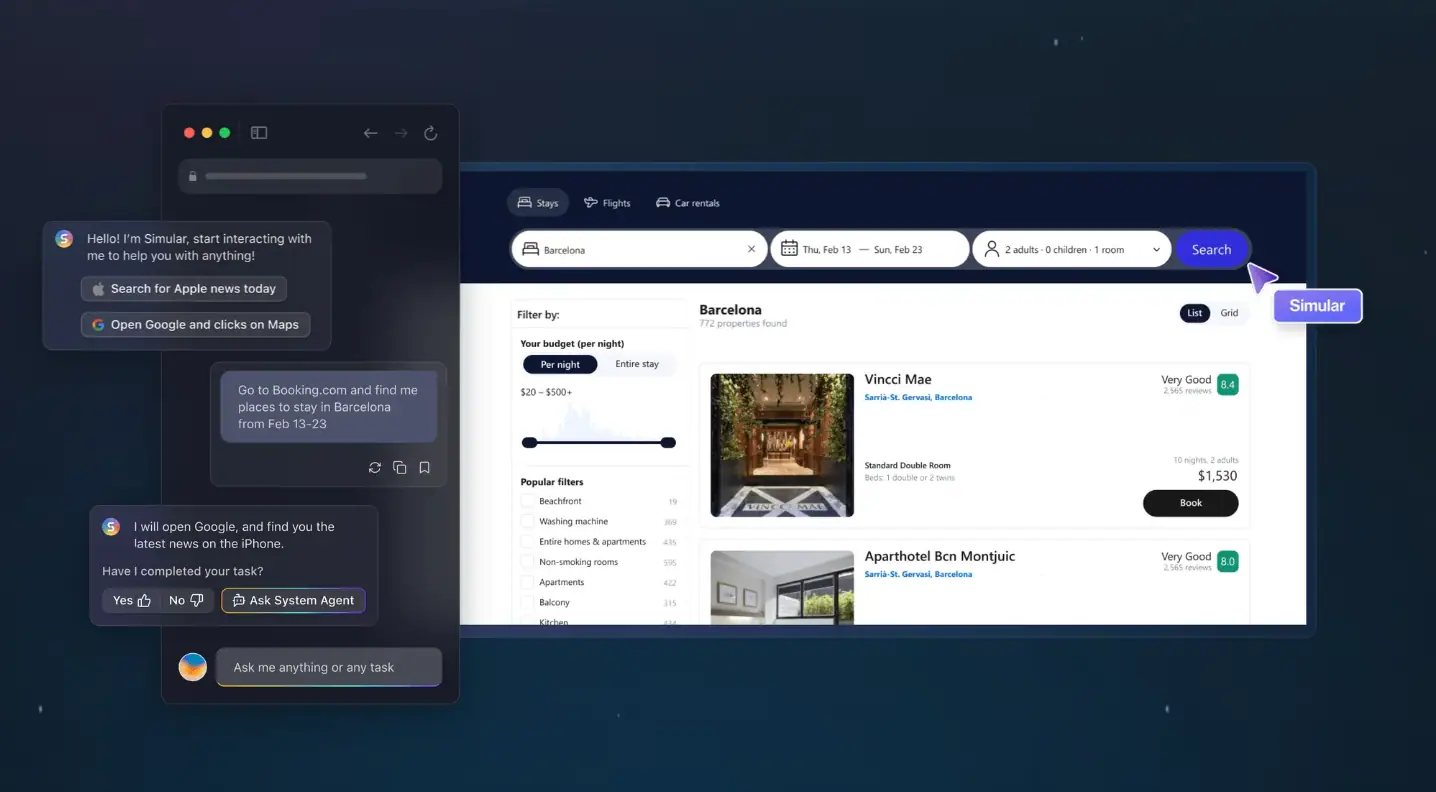Toggle the sidebar panel icon

click(259, 133)
